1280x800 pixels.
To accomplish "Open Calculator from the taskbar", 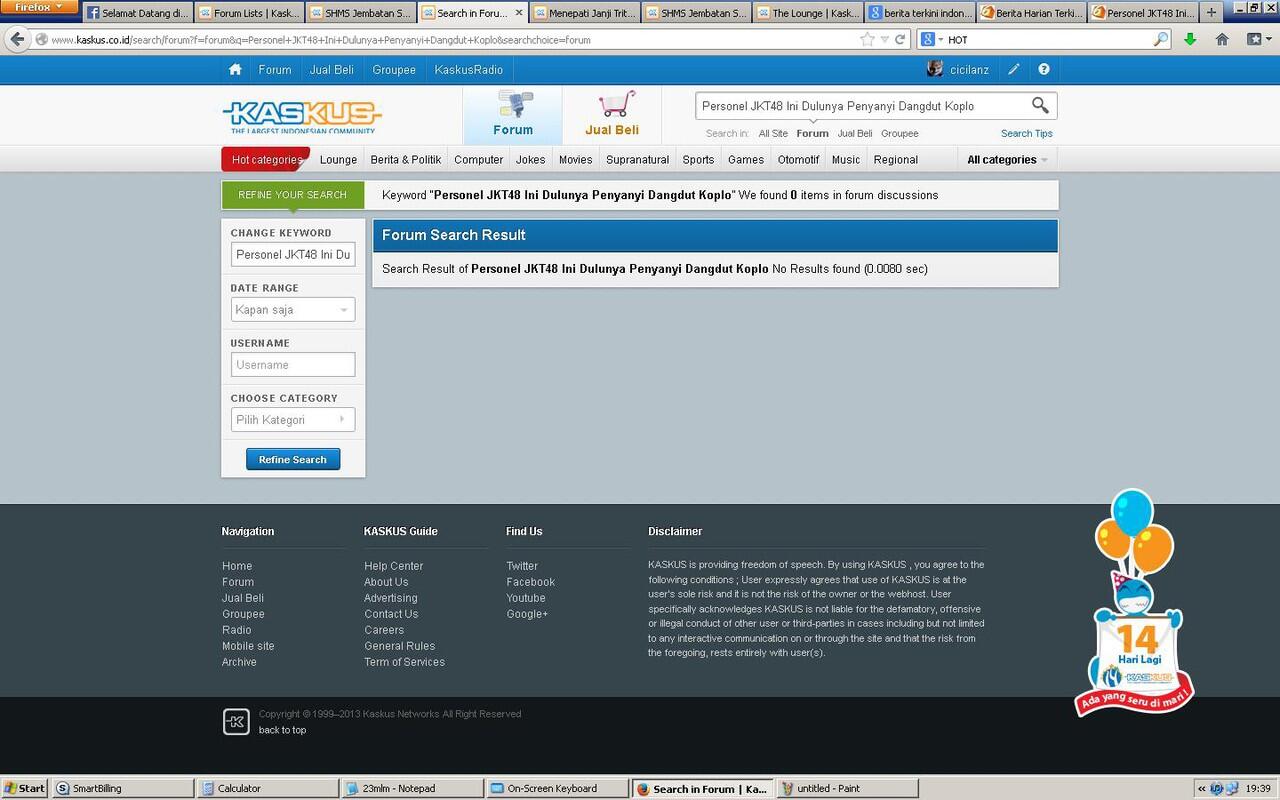I will pyautogui.click(x=268, y=788).
